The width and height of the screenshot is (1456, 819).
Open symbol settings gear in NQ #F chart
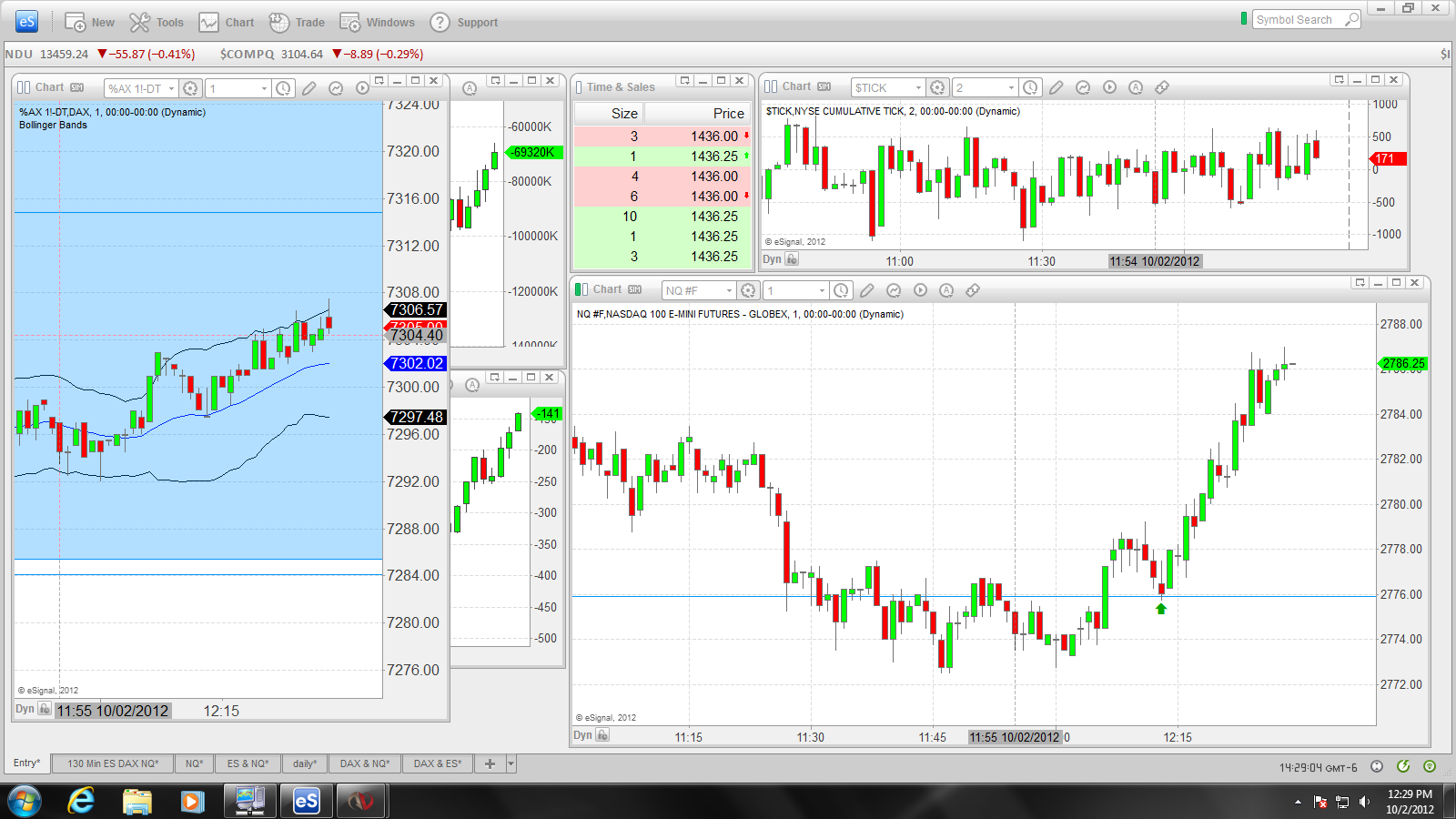click(x=748, y=290)
